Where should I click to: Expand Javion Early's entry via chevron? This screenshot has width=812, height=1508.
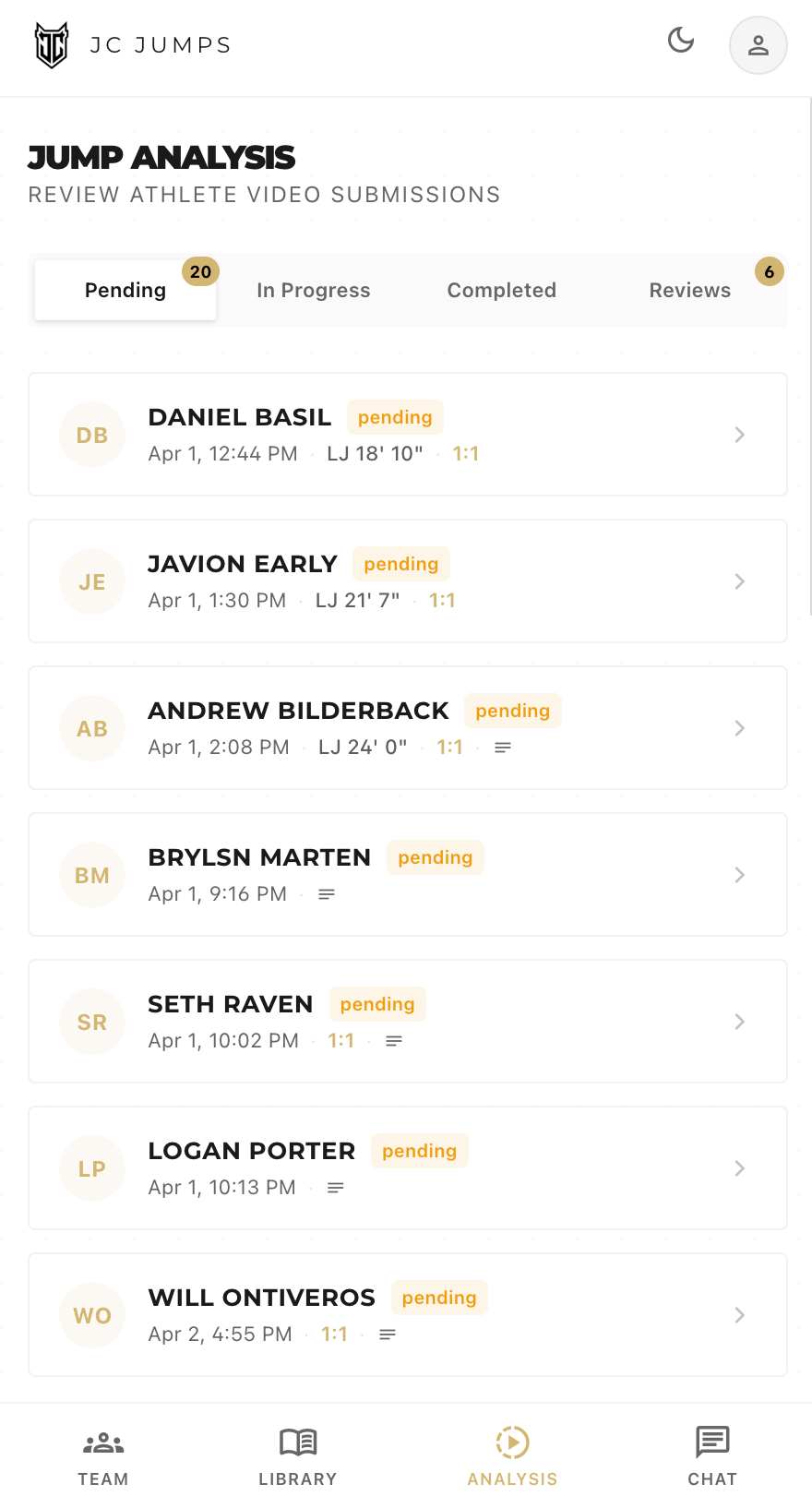[739, 581]
